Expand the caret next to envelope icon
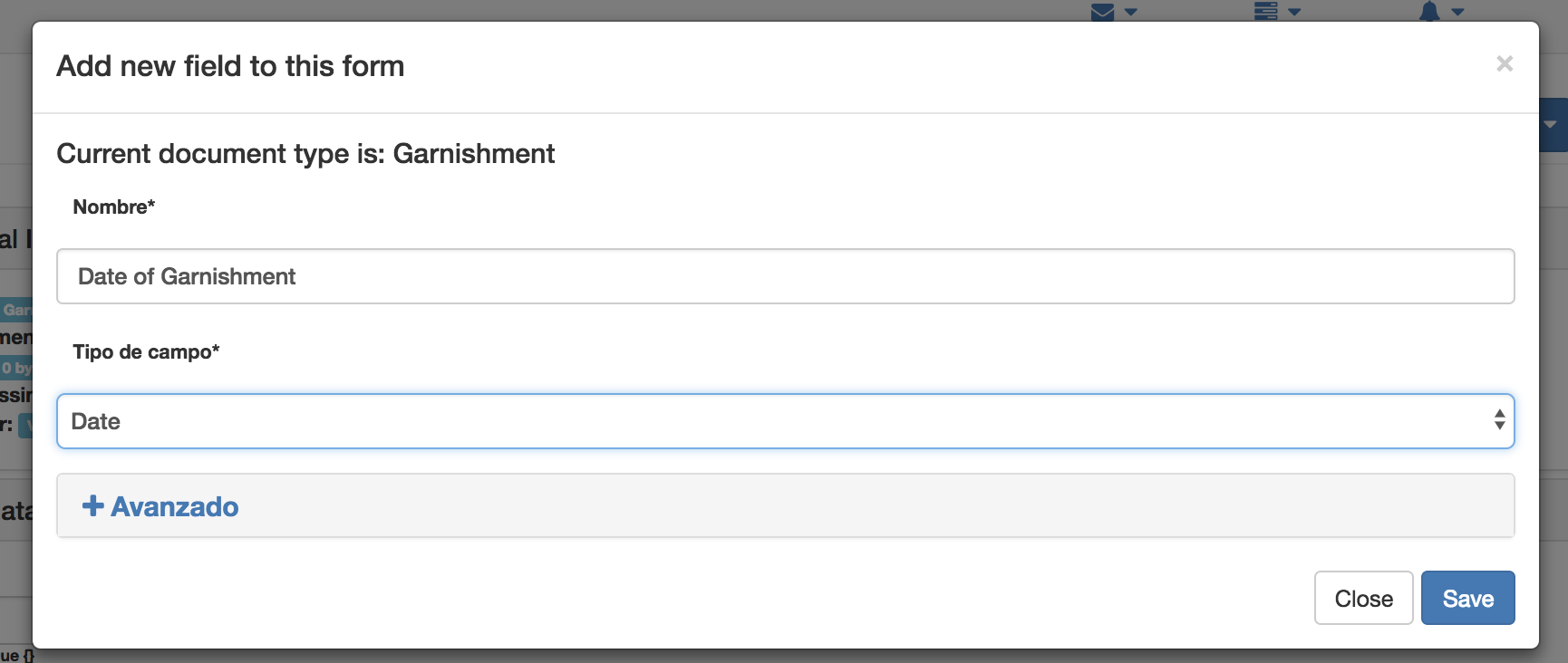 [x=1130, y=12]
